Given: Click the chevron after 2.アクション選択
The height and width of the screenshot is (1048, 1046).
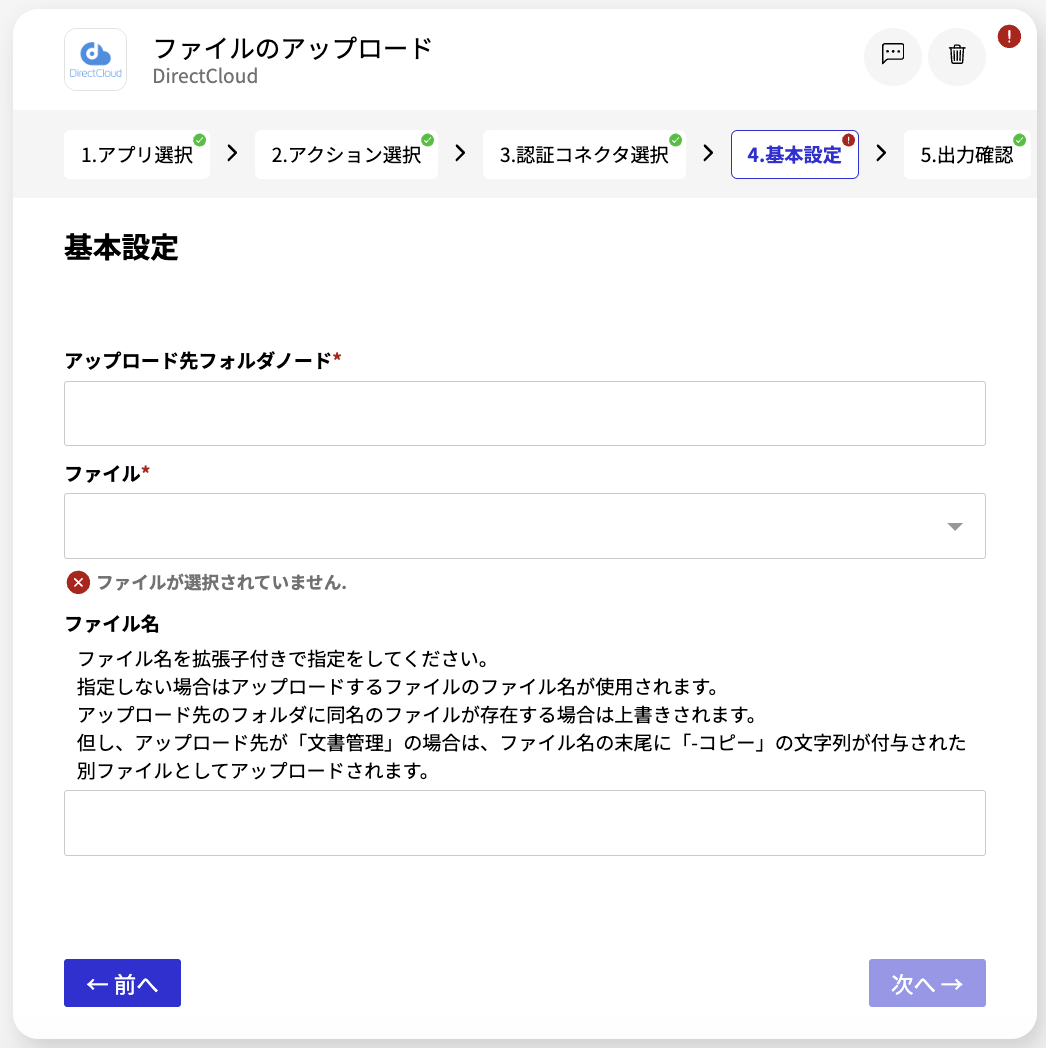Looking at the screenshot, I should click(x=460, y=154).
